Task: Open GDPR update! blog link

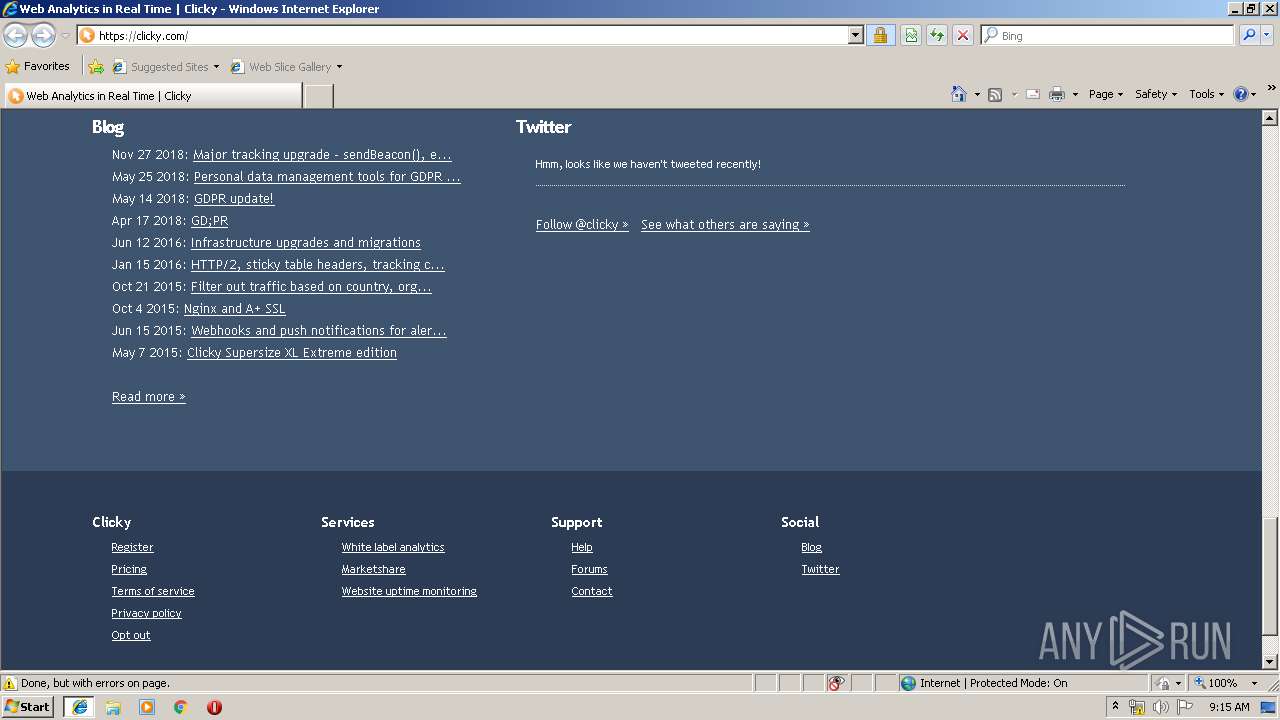Action: point(234,199)
